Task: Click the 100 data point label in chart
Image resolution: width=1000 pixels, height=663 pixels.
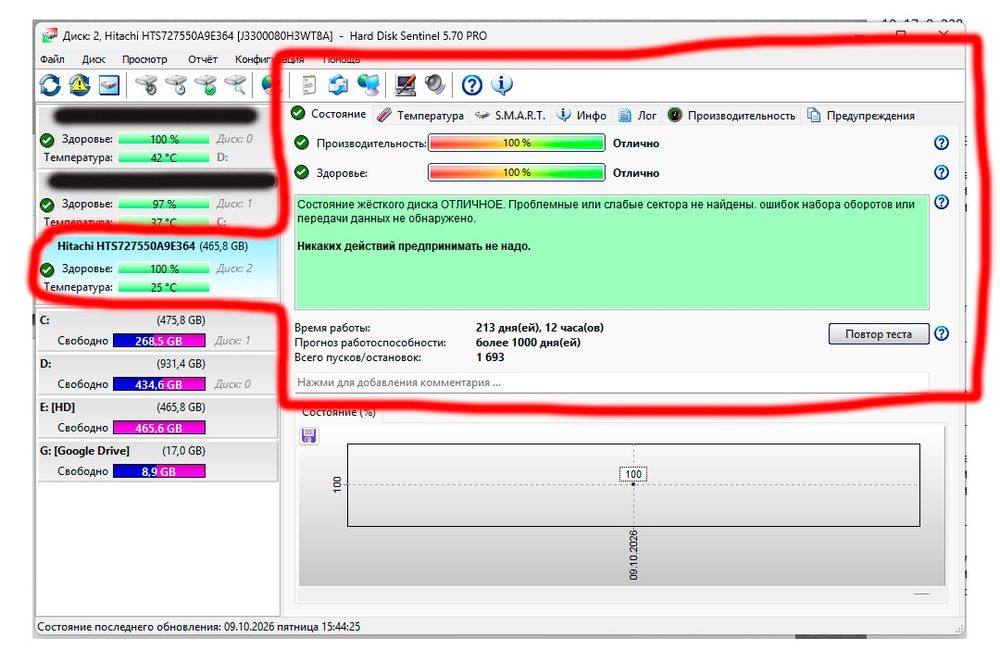Action: [633, 474]
